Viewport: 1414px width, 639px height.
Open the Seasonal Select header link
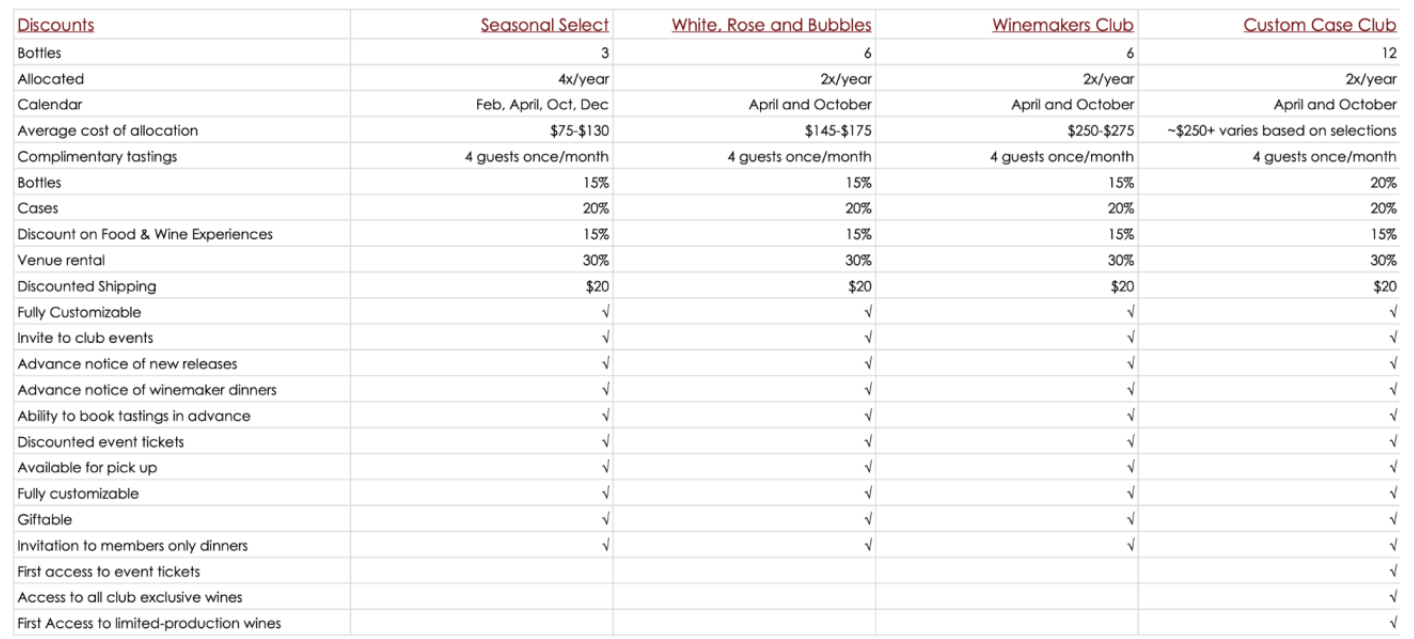[x=545, y=25]
